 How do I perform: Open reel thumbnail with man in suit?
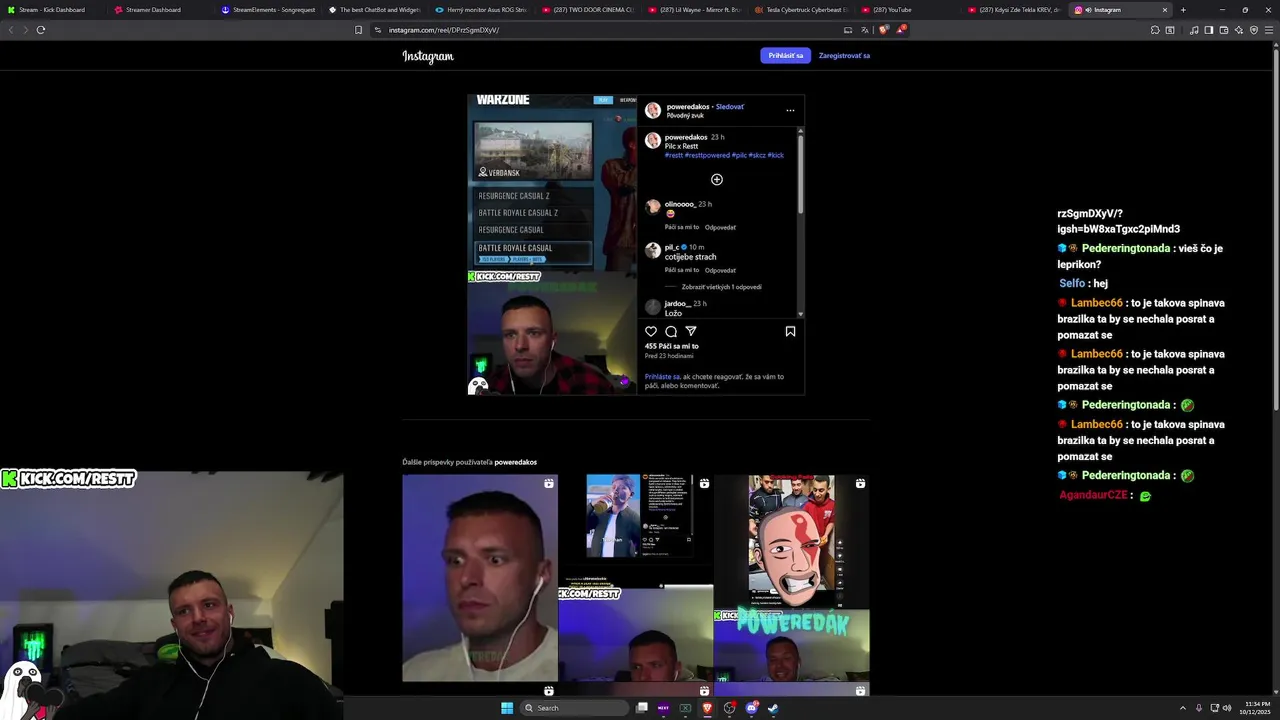(x=636, y=578)
